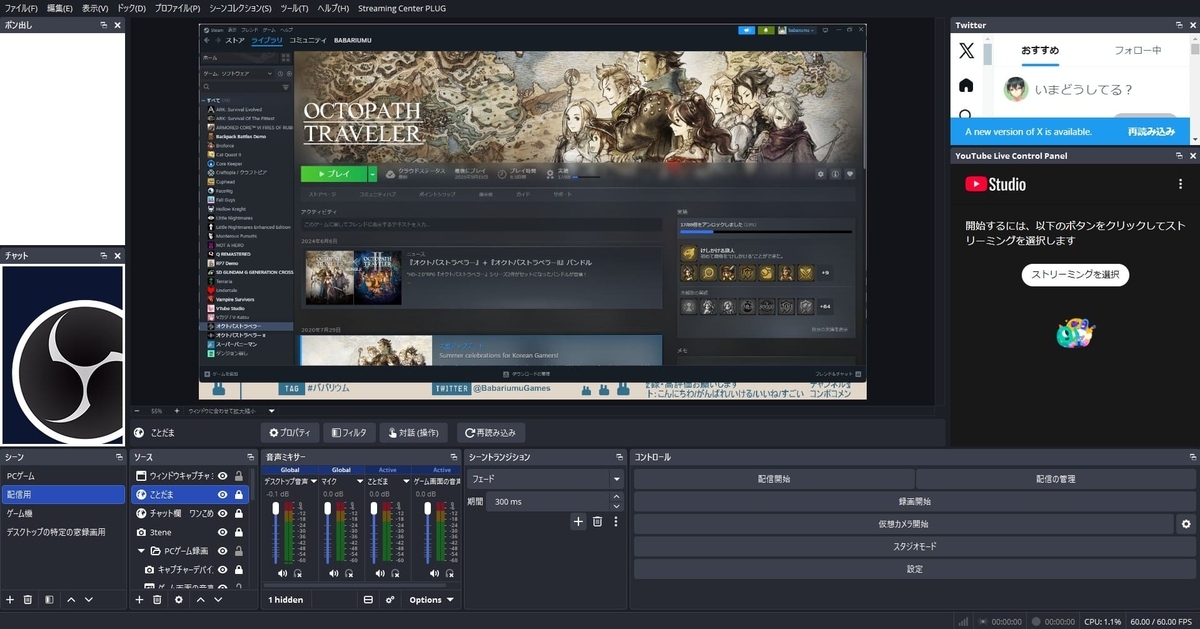Click the X logo in Twitter dock
This screenshot has height=629, width=1200.
966,50
